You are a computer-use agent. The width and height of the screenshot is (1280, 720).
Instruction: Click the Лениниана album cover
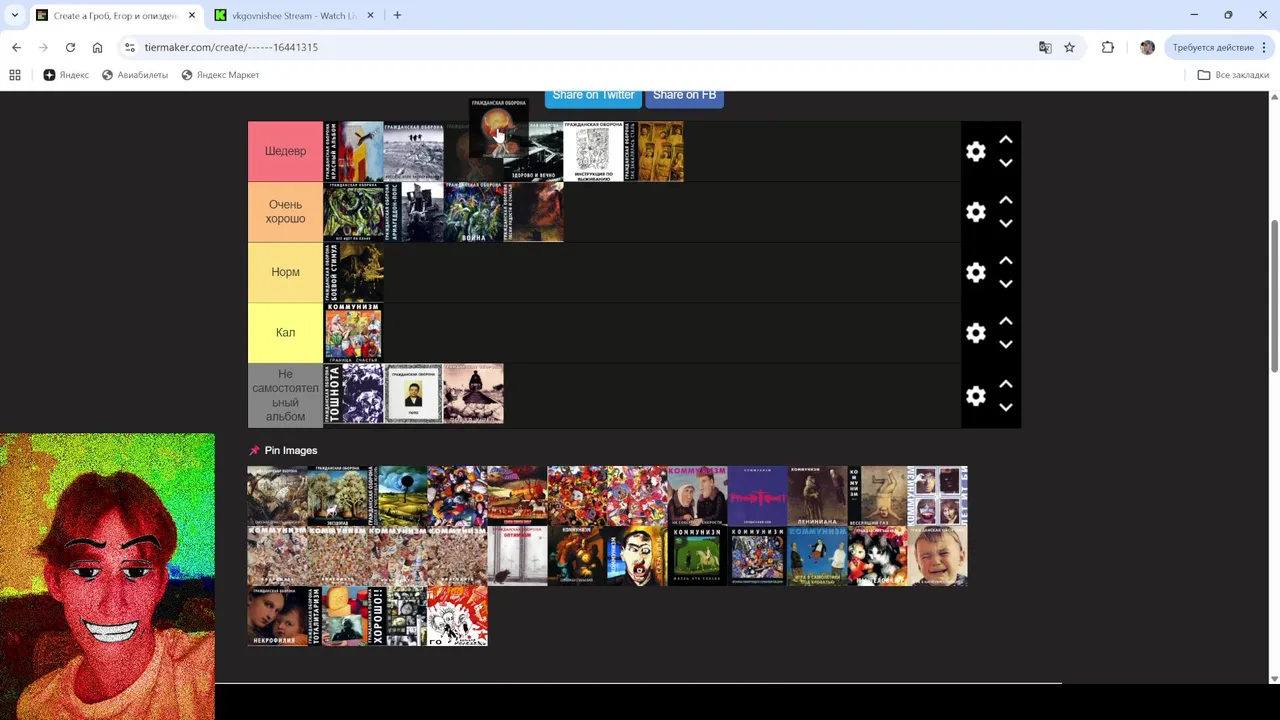(x=817, y=496)
